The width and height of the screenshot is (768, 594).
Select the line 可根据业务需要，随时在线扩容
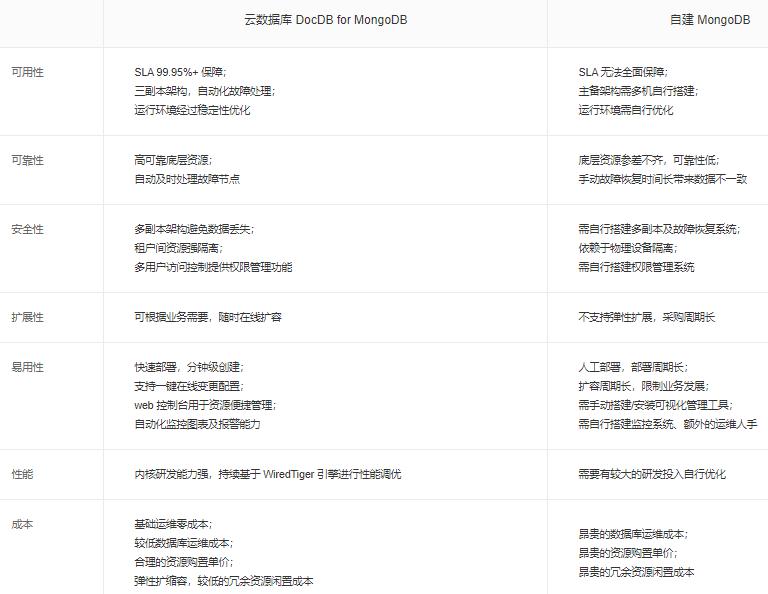208,317
